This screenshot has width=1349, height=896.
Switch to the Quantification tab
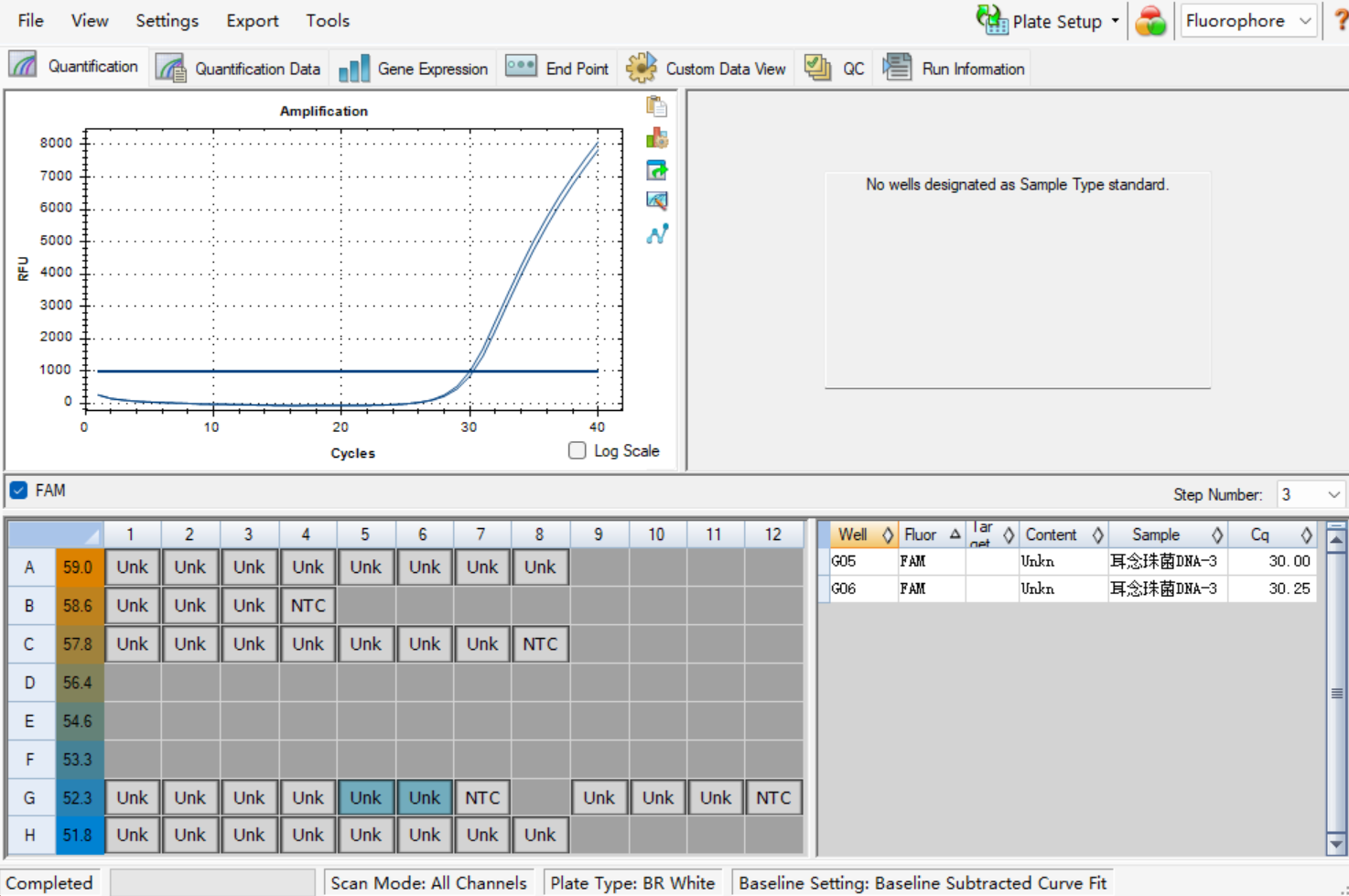tap(74, 66)
